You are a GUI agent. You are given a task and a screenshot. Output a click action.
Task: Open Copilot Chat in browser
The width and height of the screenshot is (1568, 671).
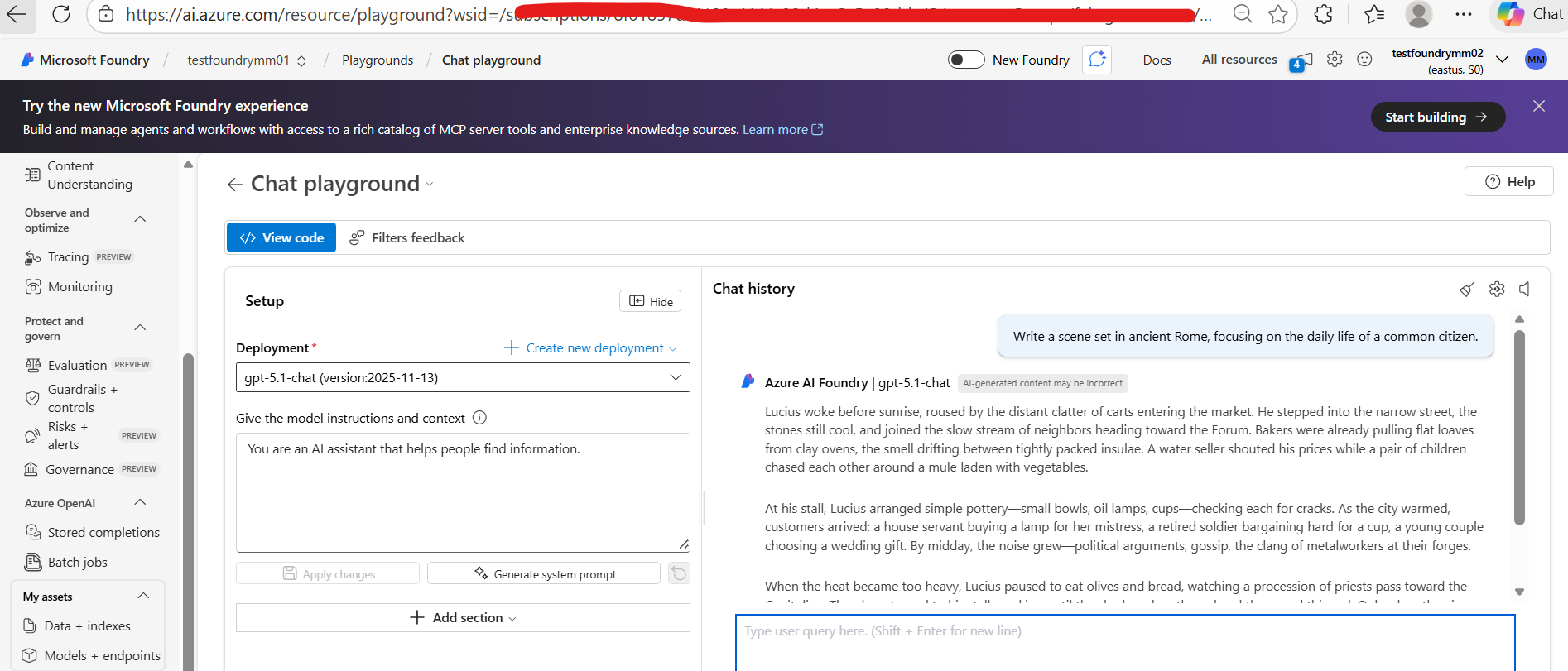point(1532,14)
